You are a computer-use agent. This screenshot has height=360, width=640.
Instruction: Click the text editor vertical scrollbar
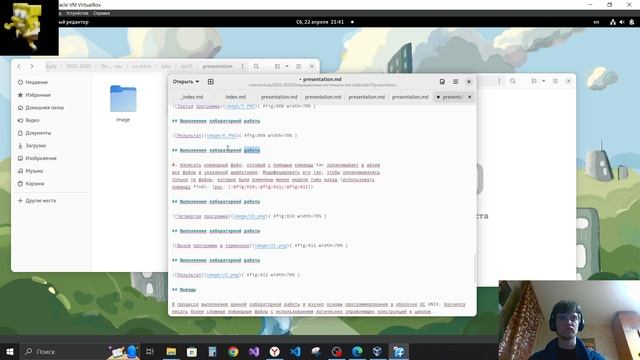click(x=475, y=269)
